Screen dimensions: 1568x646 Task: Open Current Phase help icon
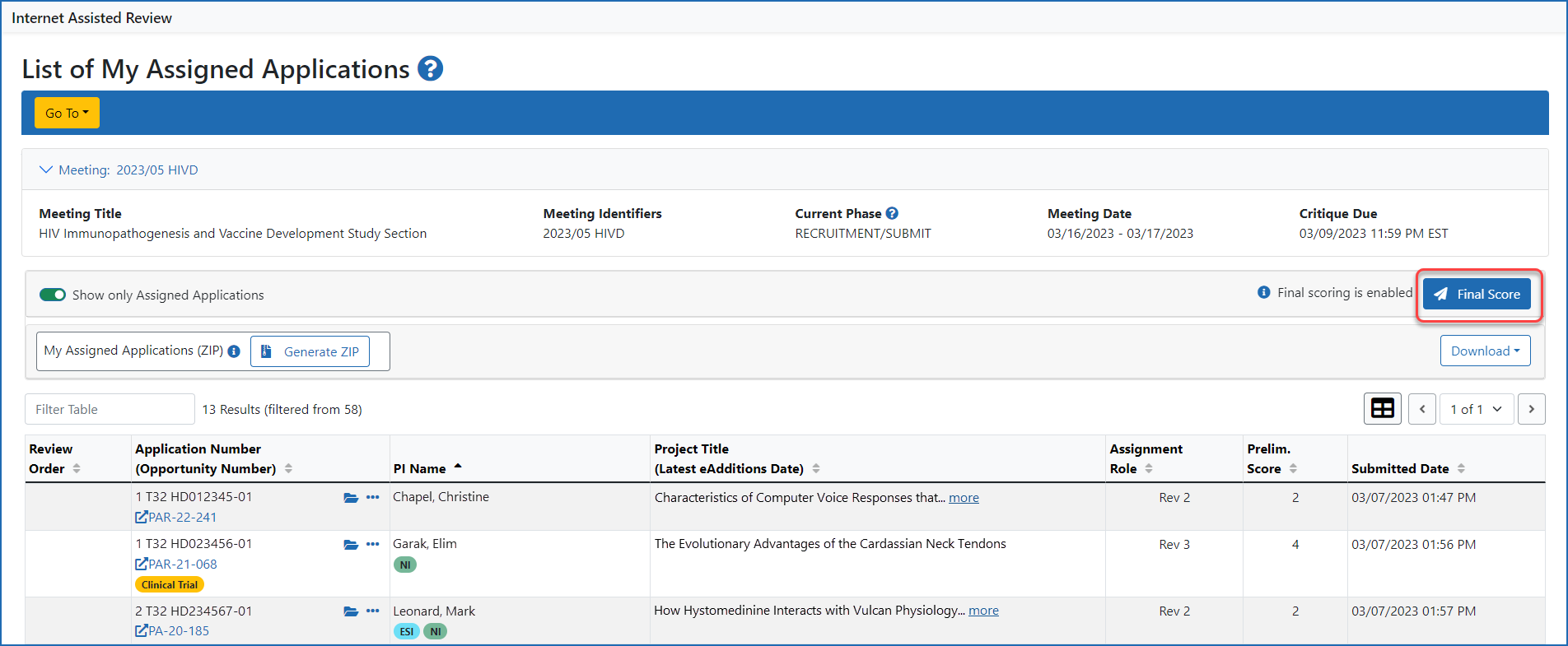pos(892,213)
